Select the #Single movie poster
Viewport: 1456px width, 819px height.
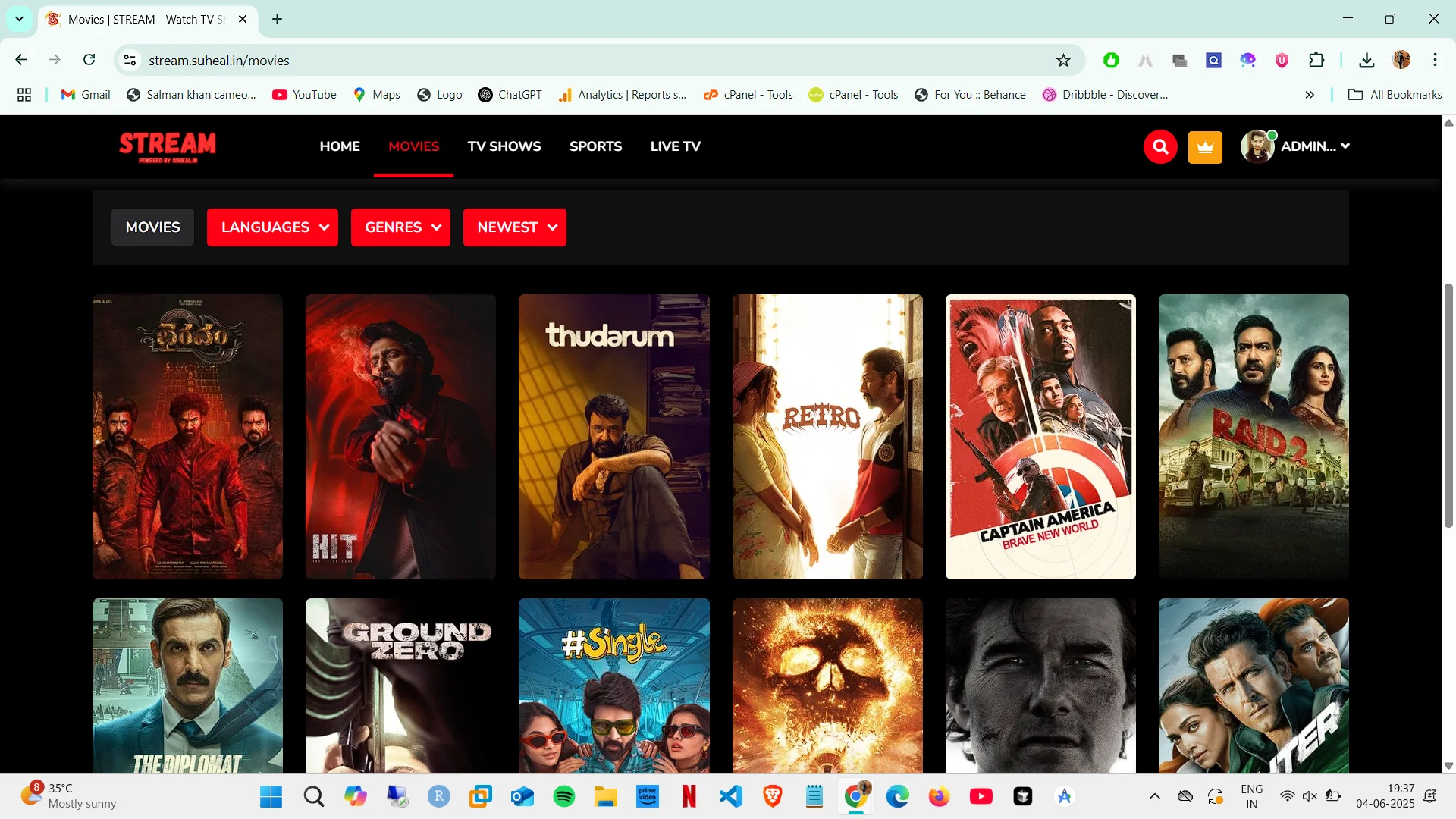[x=614, y=686]
